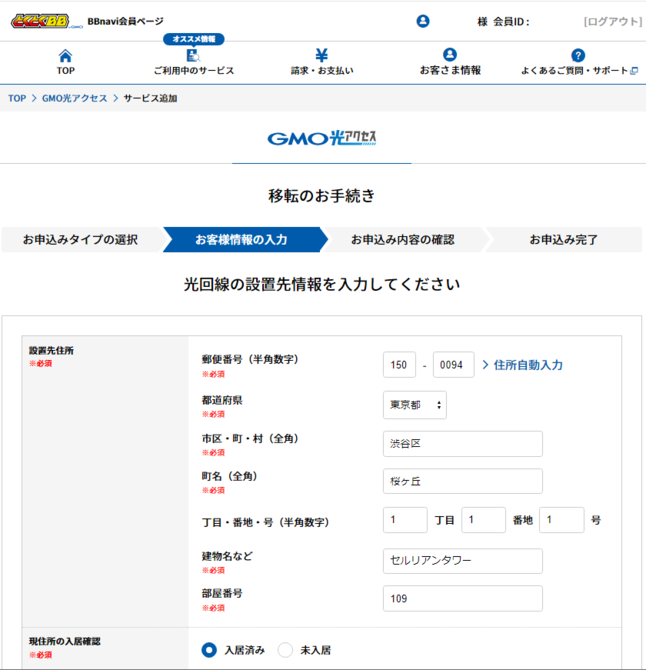Click the question mark support icon

point(578,55)
